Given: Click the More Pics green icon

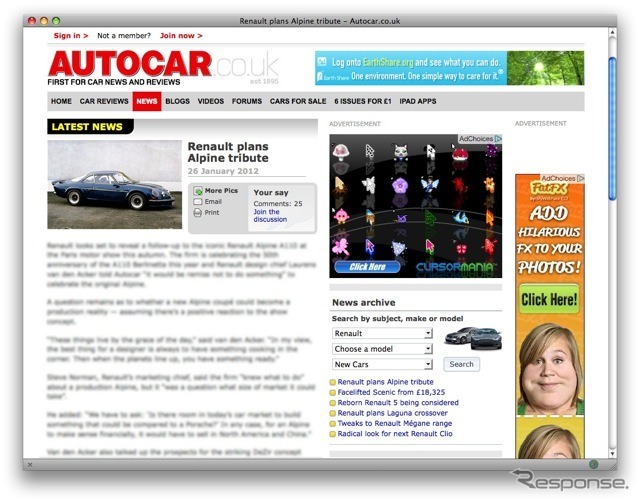Looking at the screenshot, I should point(198,191).
